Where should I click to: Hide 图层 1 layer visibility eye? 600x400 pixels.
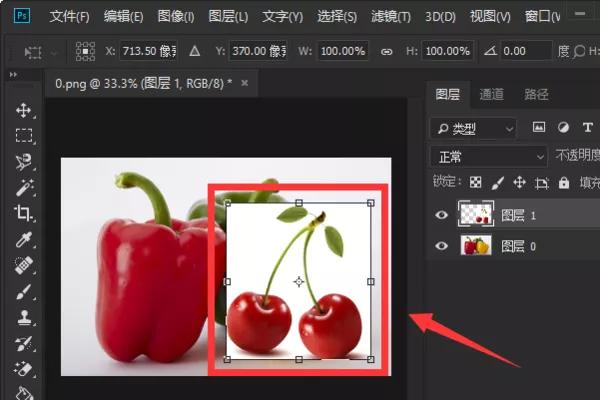pos(441,215)
